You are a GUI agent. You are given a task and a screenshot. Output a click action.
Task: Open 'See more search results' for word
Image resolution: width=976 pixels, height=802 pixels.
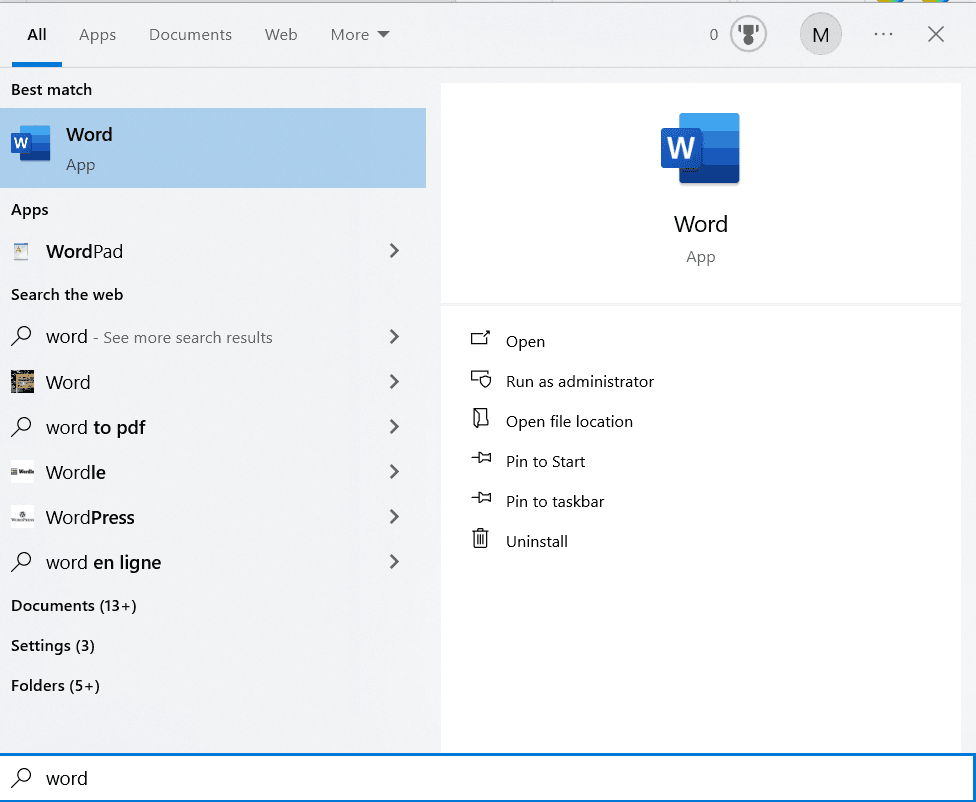(186, 337)
